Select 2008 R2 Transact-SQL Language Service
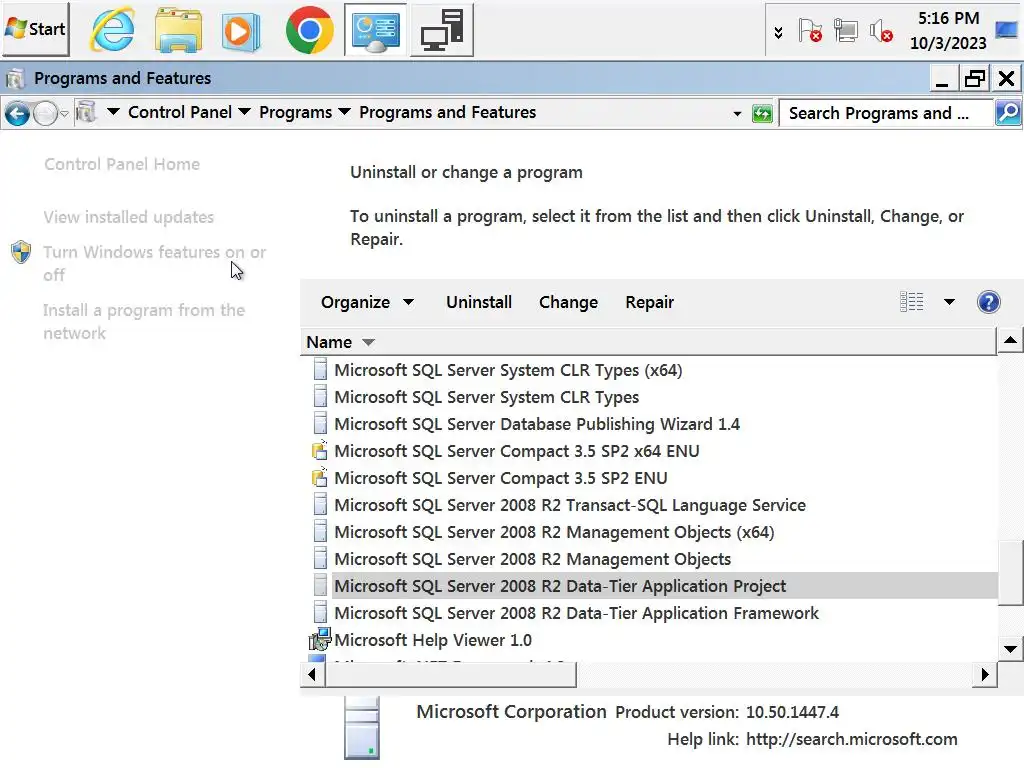The image size is (1024, 768). [570, 505]
